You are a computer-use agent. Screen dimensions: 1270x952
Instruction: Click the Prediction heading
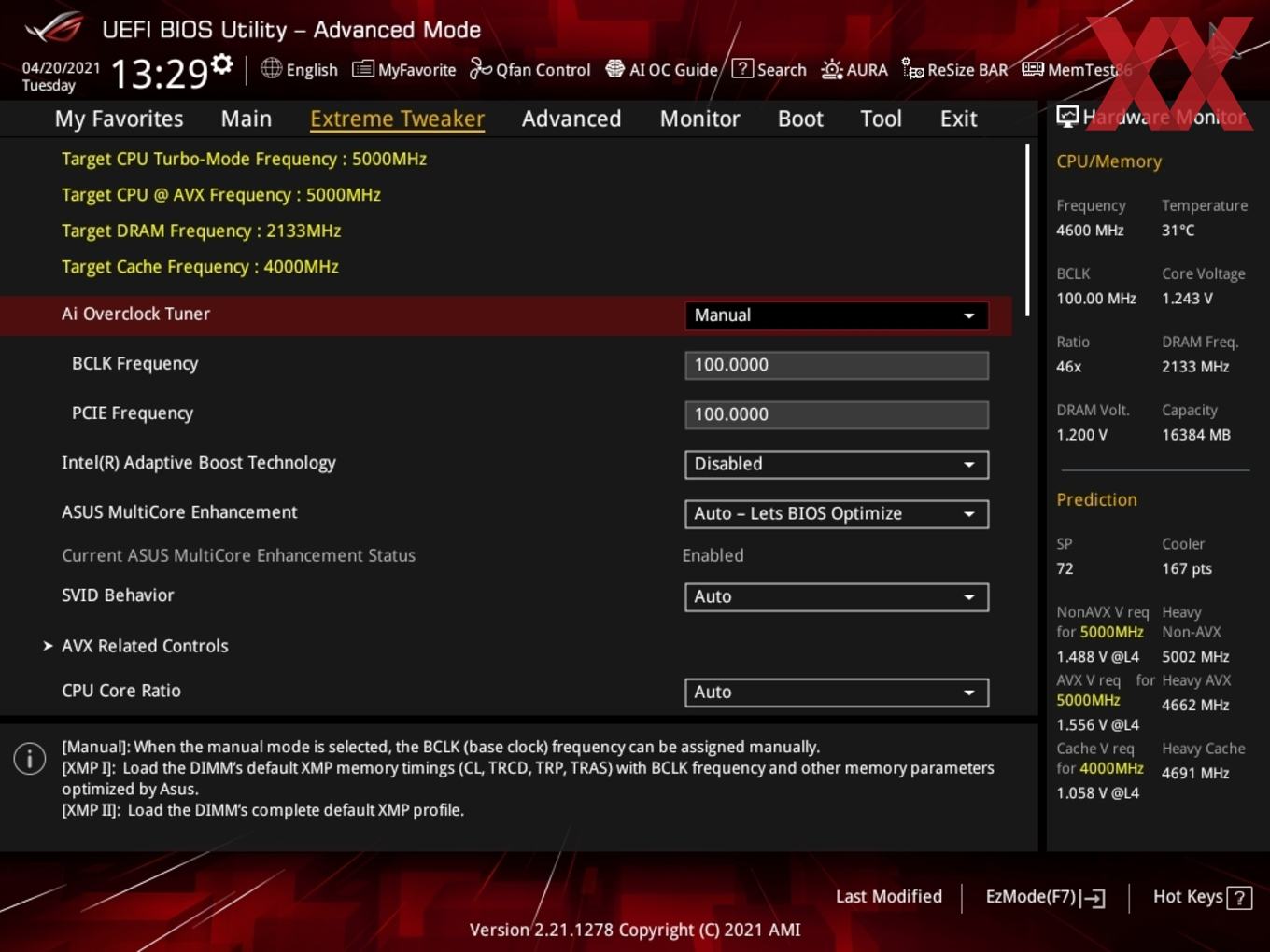pyautogui.click(x=1096, y=499)
